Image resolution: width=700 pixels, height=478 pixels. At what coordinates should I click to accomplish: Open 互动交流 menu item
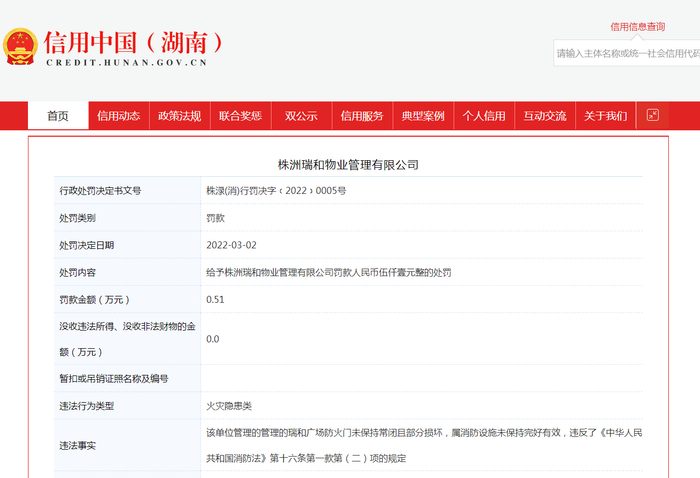[545, 116]
